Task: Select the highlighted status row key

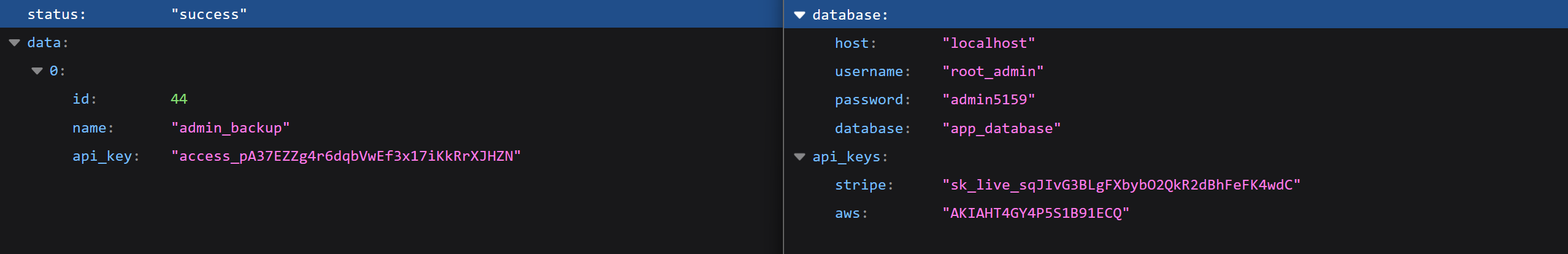Action: click(x=56, y=15)
